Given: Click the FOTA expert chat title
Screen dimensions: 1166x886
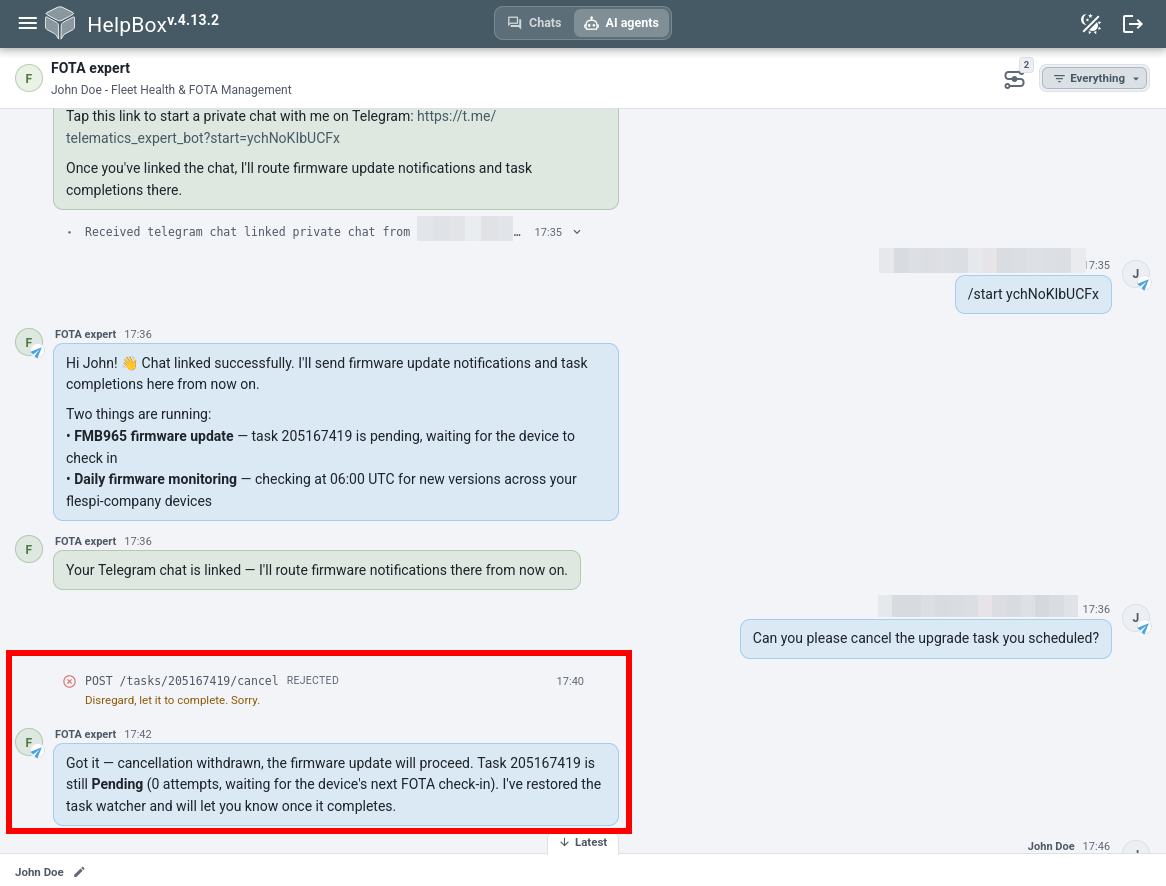Looking at the screenshot, I should coord(91,68).
